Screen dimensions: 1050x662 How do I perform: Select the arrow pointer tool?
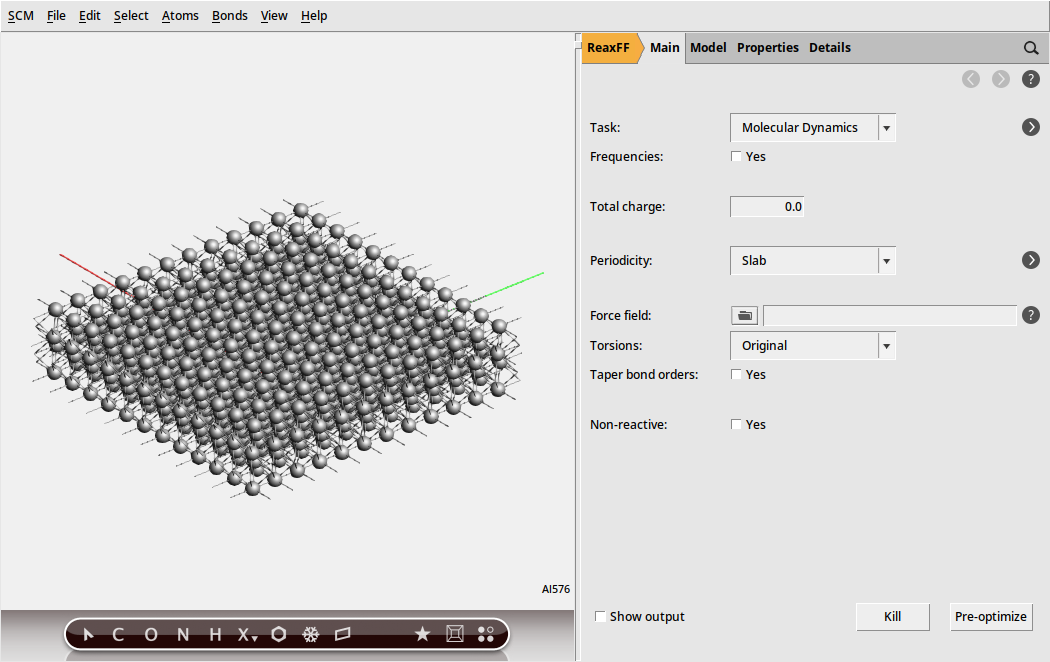88,634
